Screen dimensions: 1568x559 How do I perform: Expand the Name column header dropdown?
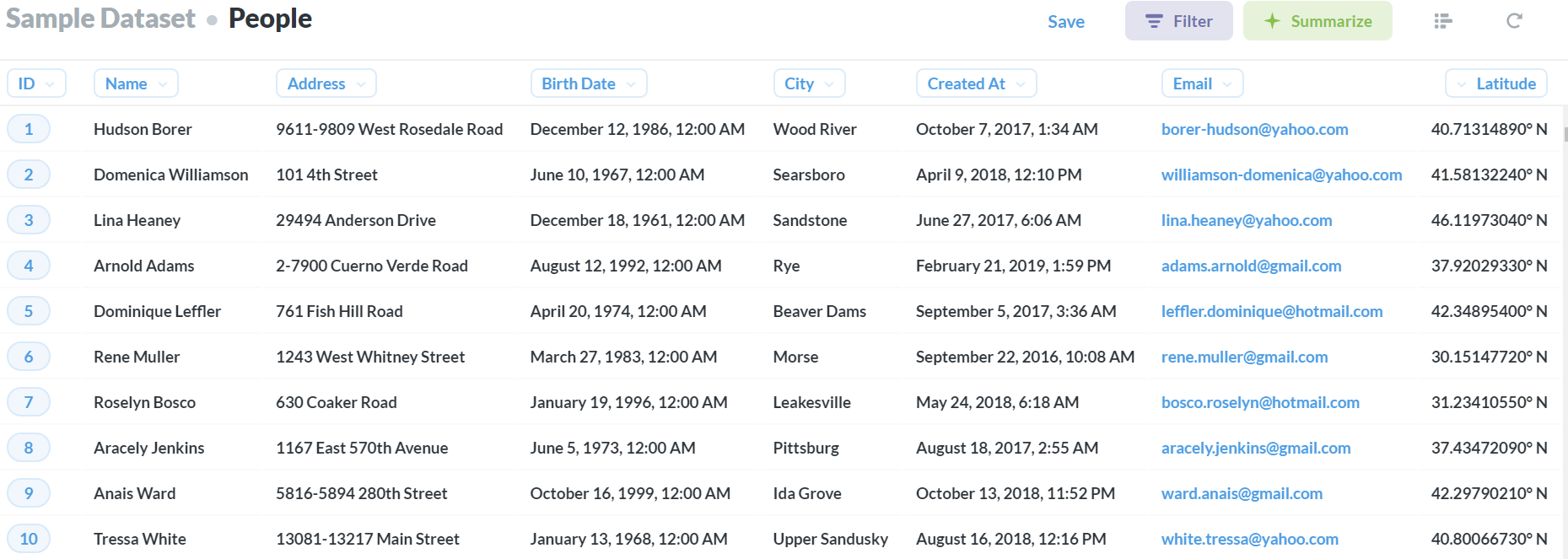tap(136, 83)
